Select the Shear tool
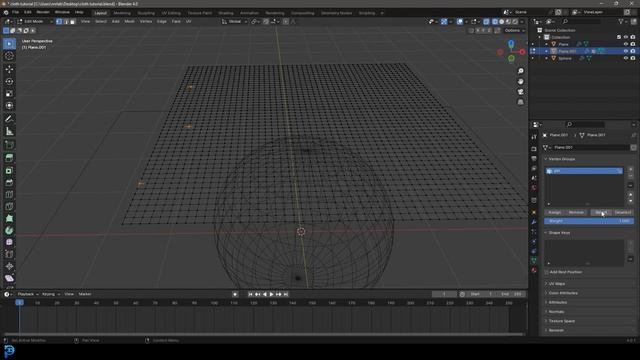The height and width of the screenshot is (360, 640). 9,278
